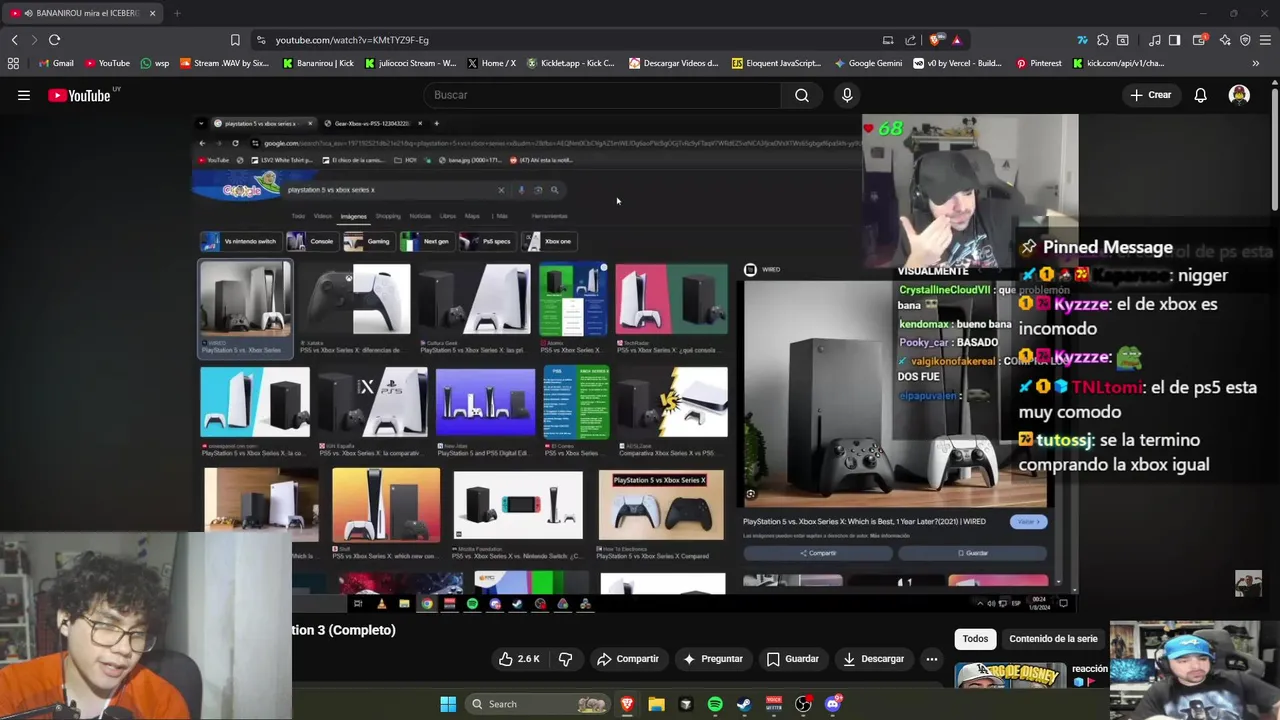Start voice search with the microphone icon
The image size is (1280, 720).
(847, 95)
